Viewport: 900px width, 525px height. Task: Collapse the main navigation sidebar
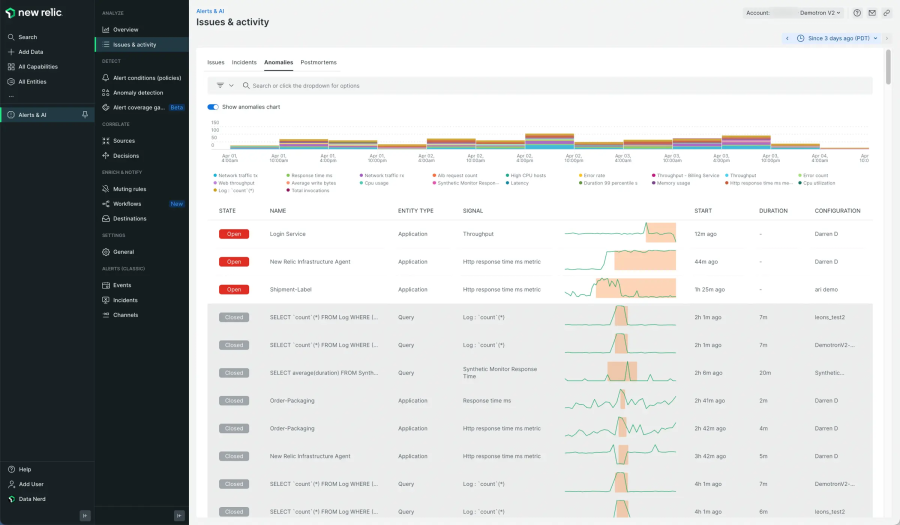[x=85, y=515]
